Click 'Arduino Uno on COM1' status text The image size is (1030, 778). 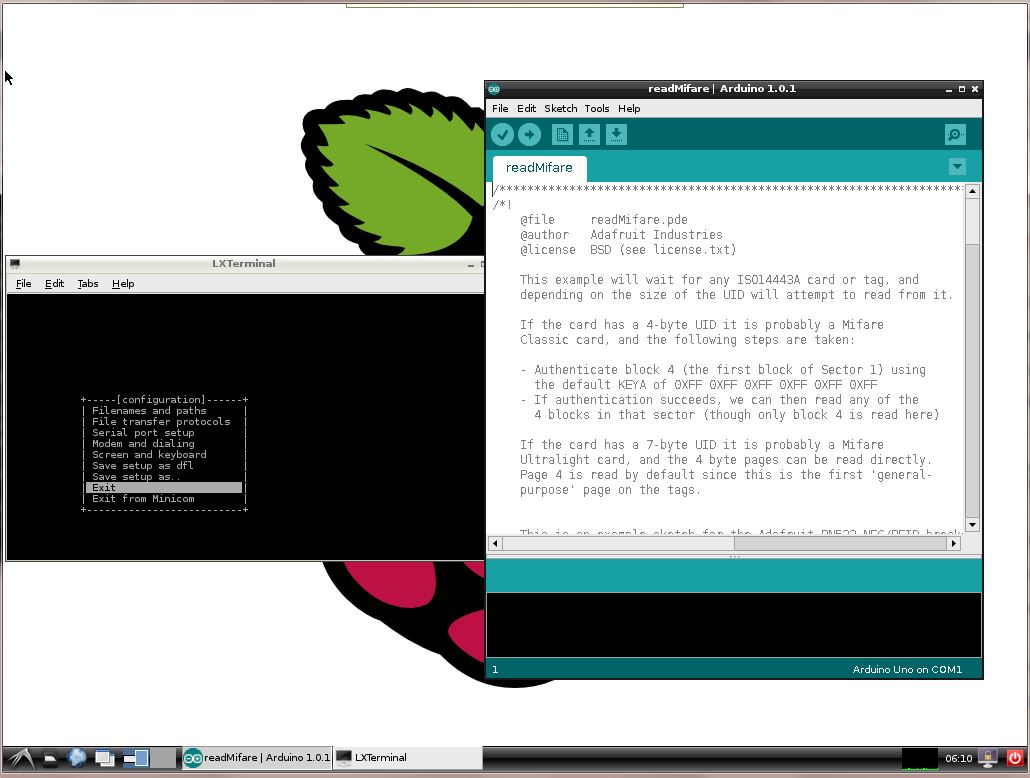click(907, 670)
